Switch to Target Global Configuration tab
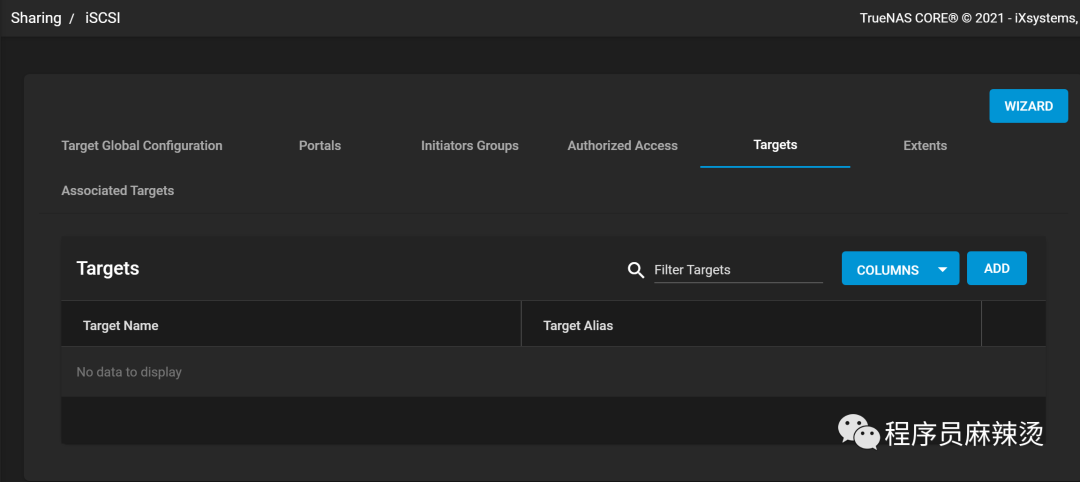This screenshot has width=1080, height=482. [x=142, y=145]
